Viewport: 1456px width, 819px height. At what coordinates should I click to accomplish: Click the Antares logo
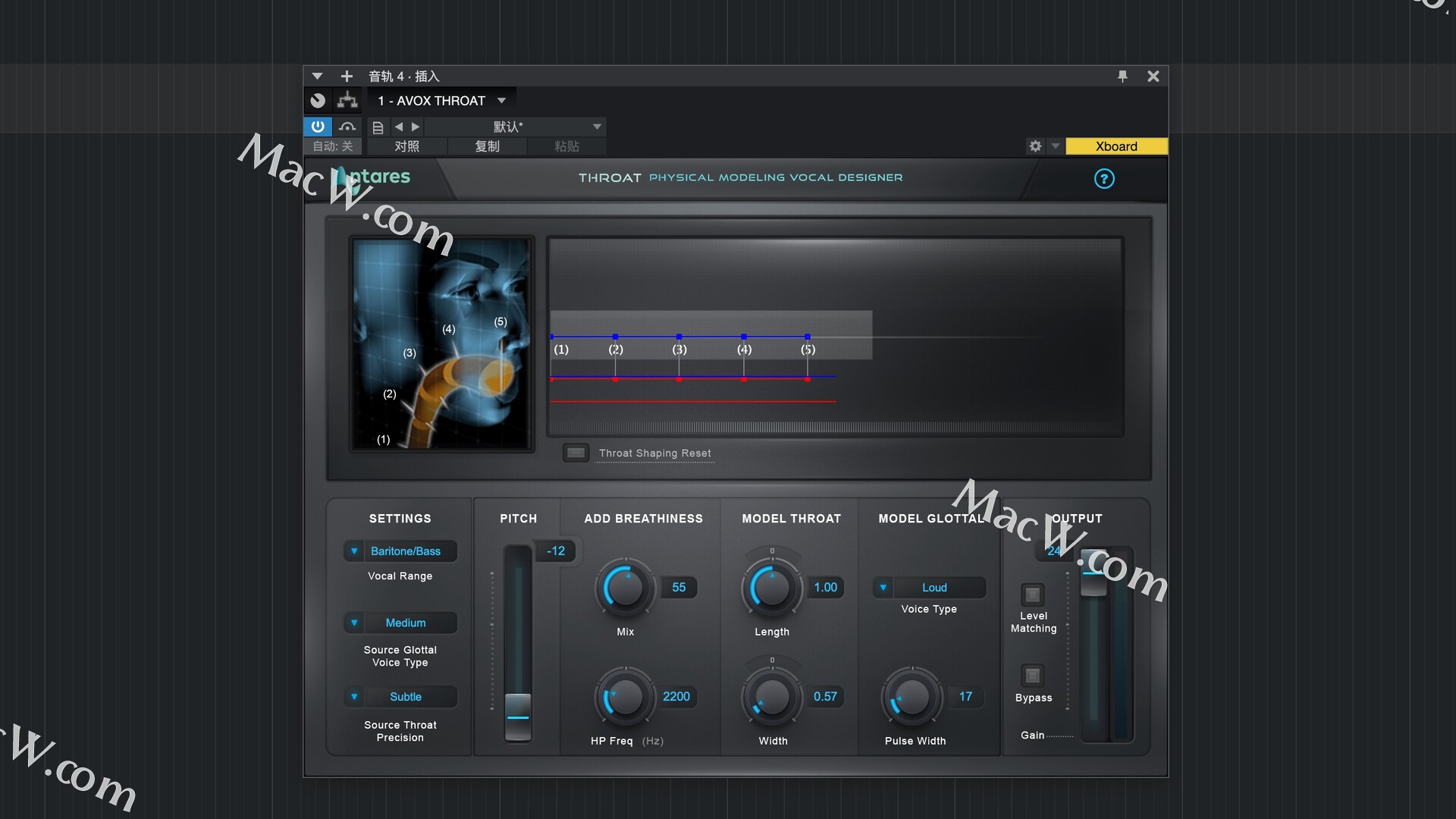373,177
